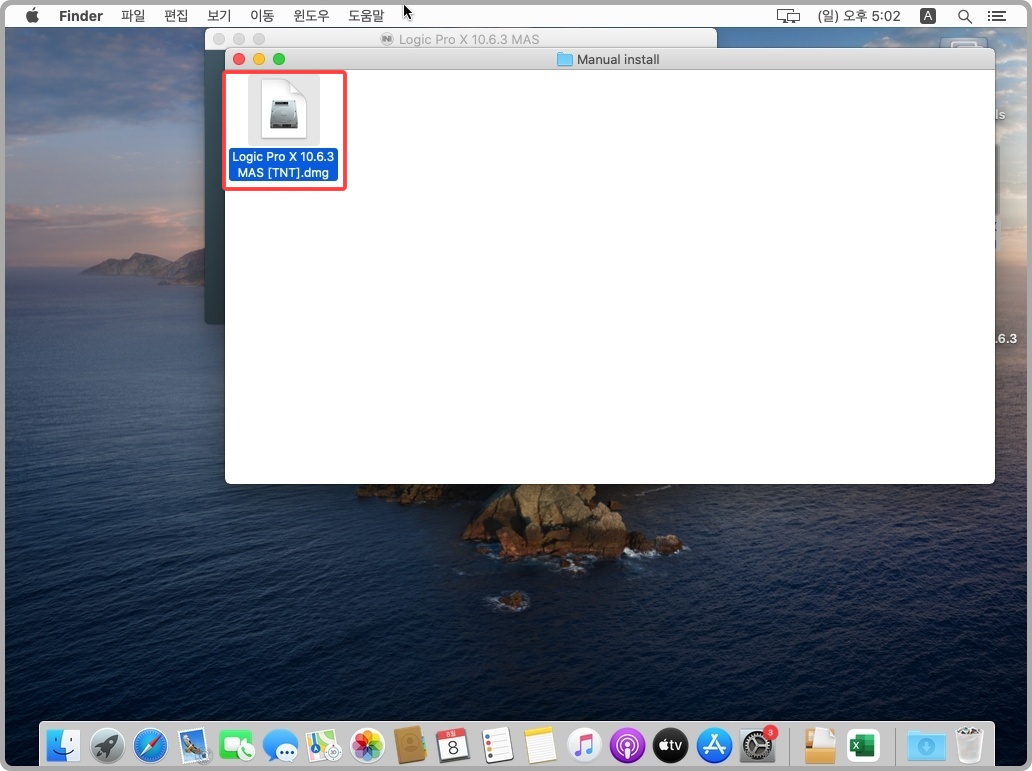Open the Apple menu
Viewport: 1032px width, 771px height.
click(32, 16)
